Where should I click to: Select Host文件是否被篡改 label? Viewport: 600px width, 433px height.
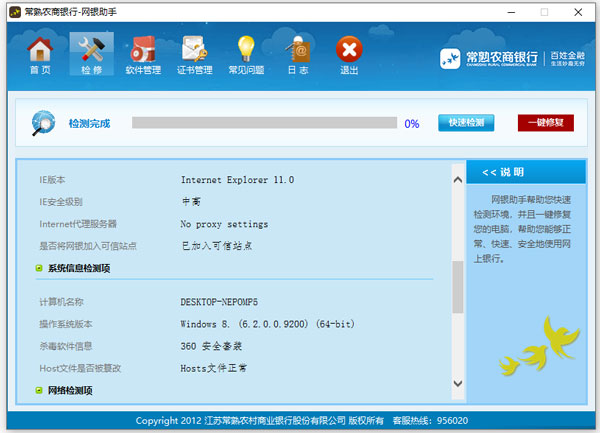pyautogui.click(x=80, y=368)
